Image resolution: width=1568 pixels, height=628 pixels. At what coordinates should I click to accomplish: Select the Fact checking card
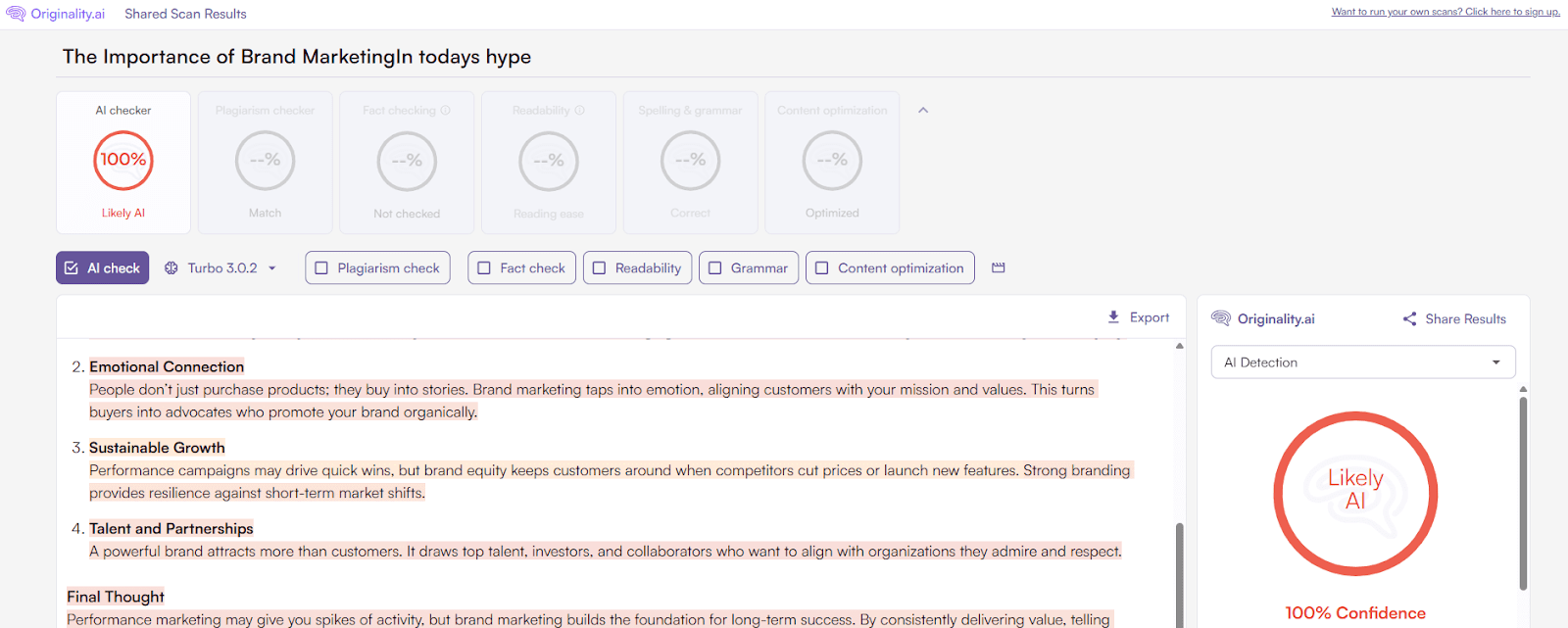pos(407,163)
